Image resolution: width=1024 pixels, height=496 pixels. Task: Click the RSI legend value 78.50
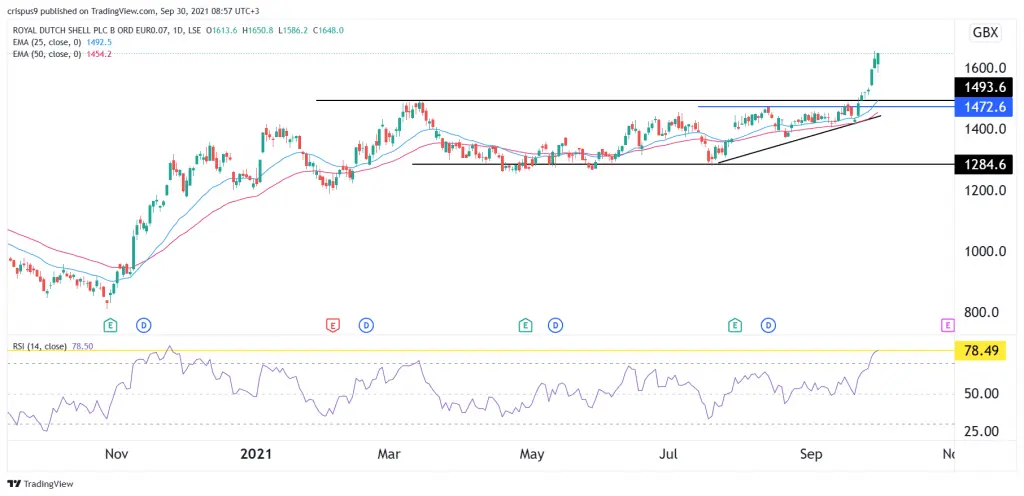pyautogui.click(x=82, y=347)
